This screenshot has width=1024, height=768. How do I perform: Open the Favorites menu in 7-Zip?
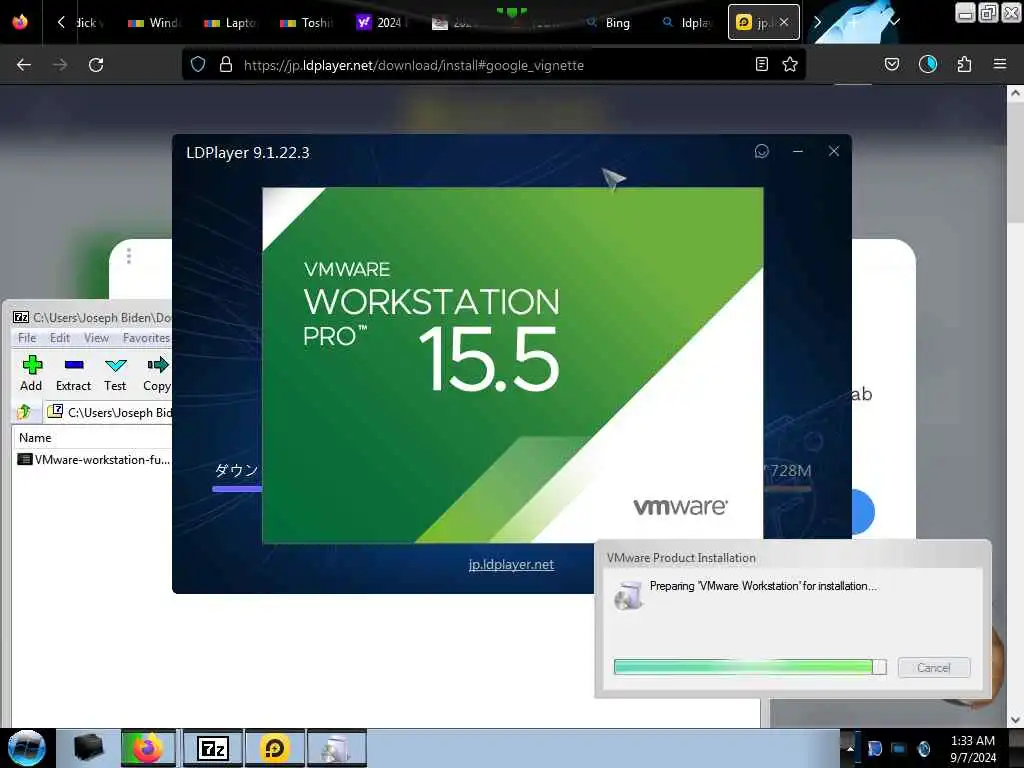pyautogui.click(x=146, y=338)
